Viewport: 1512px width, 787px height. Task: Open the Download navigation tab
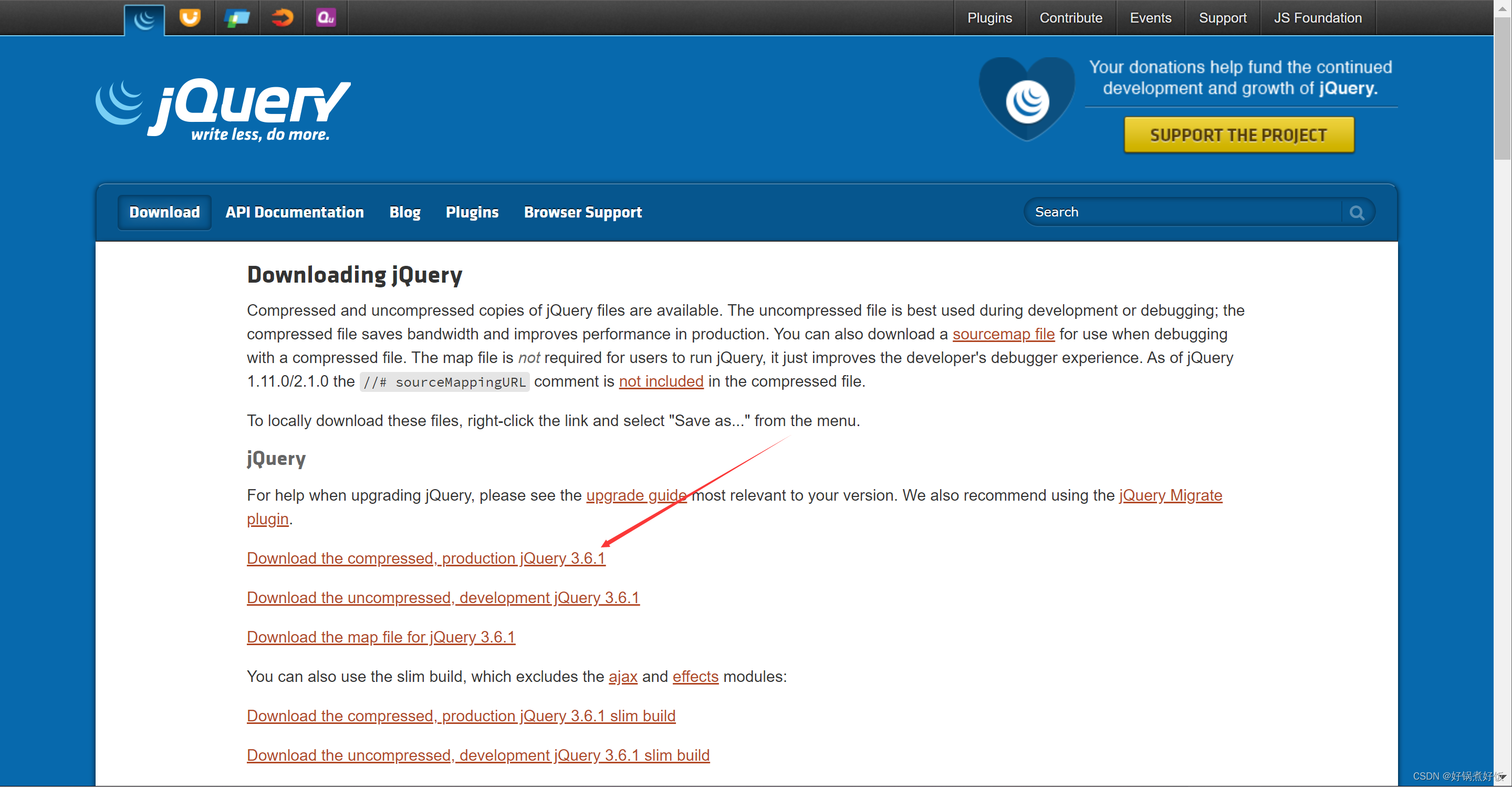pyautogui.click(x=164, y=212)
